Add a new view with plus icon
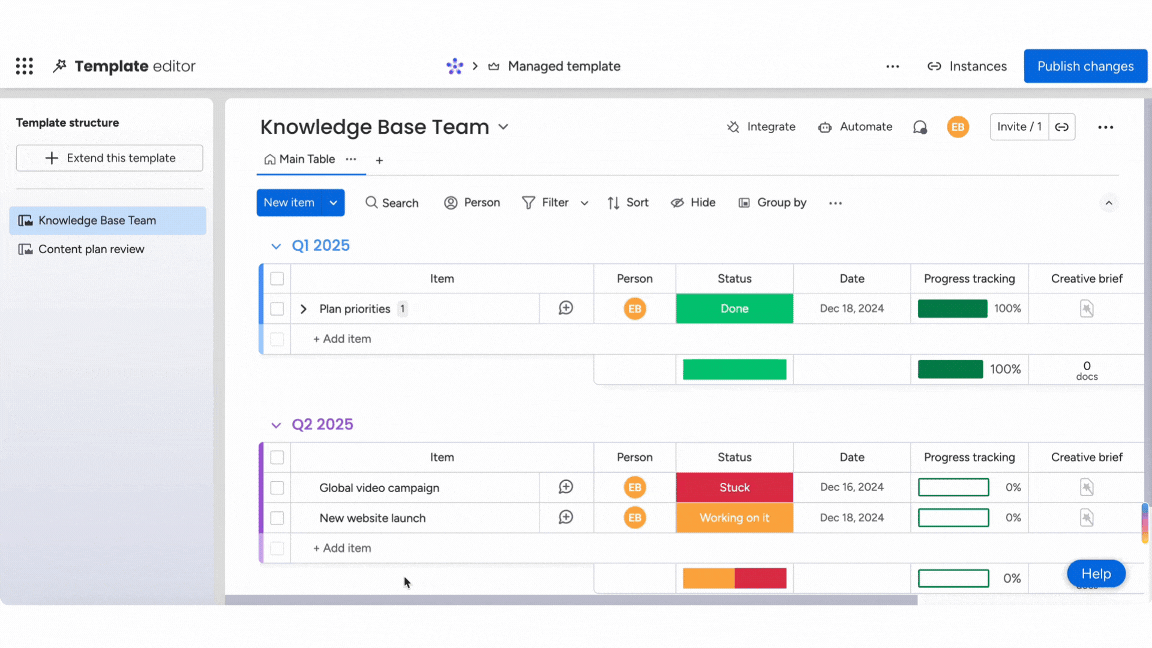The width and height of the screenshot is (1152, 648). 379,160
